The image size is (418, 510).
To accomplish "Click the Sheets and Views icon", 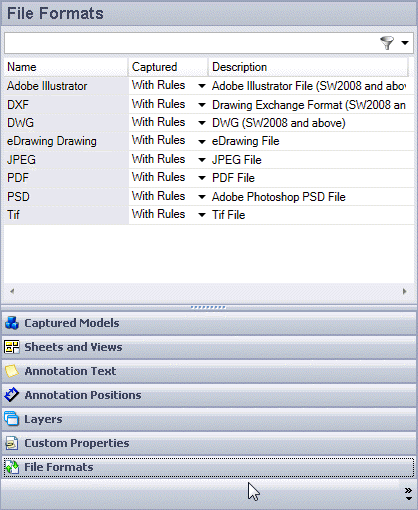I will click(12, 347).
